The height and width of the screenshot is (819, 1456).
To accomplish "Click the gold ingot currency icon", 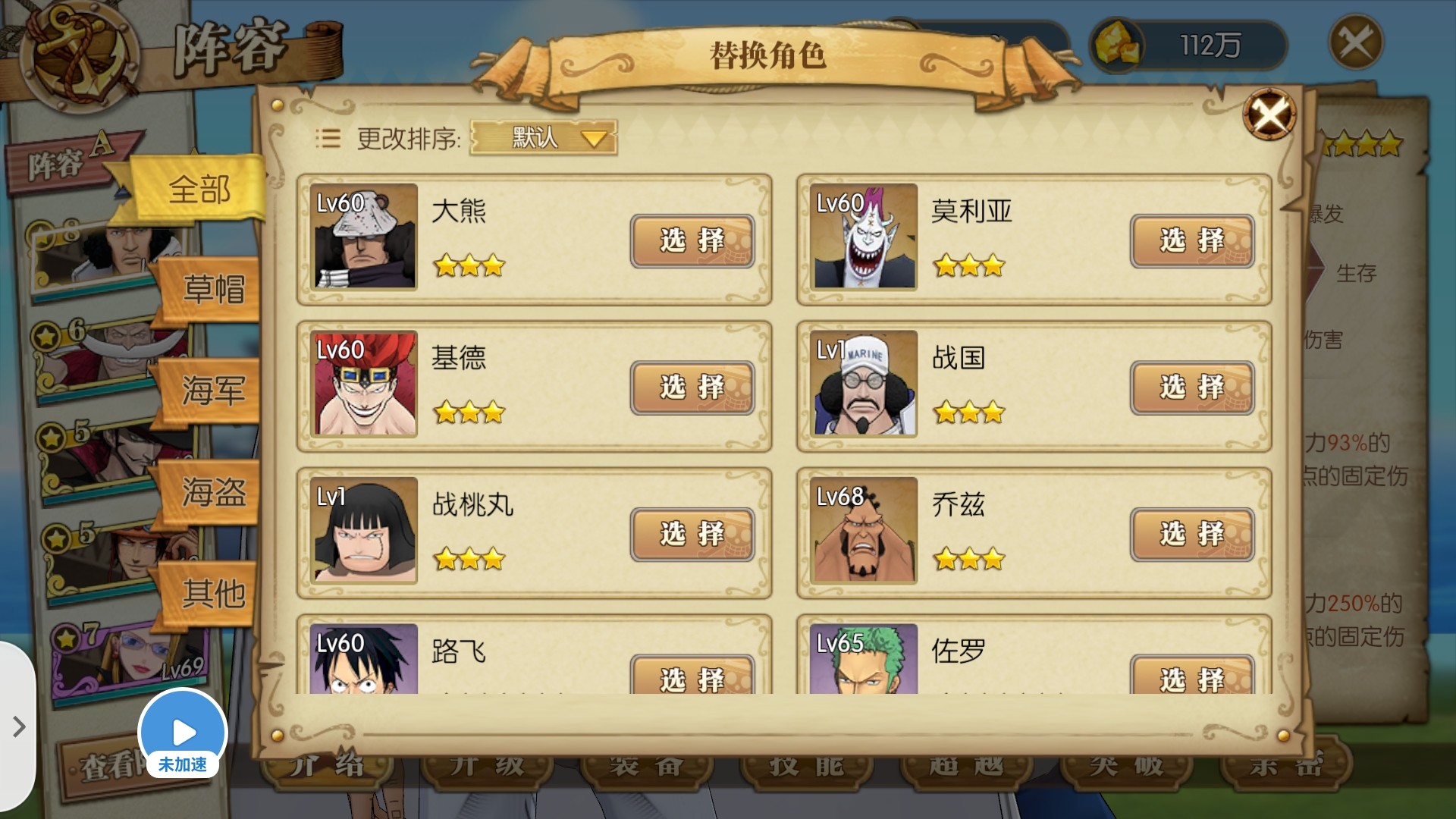I will pyautogui.click(x=1117, y=45).
